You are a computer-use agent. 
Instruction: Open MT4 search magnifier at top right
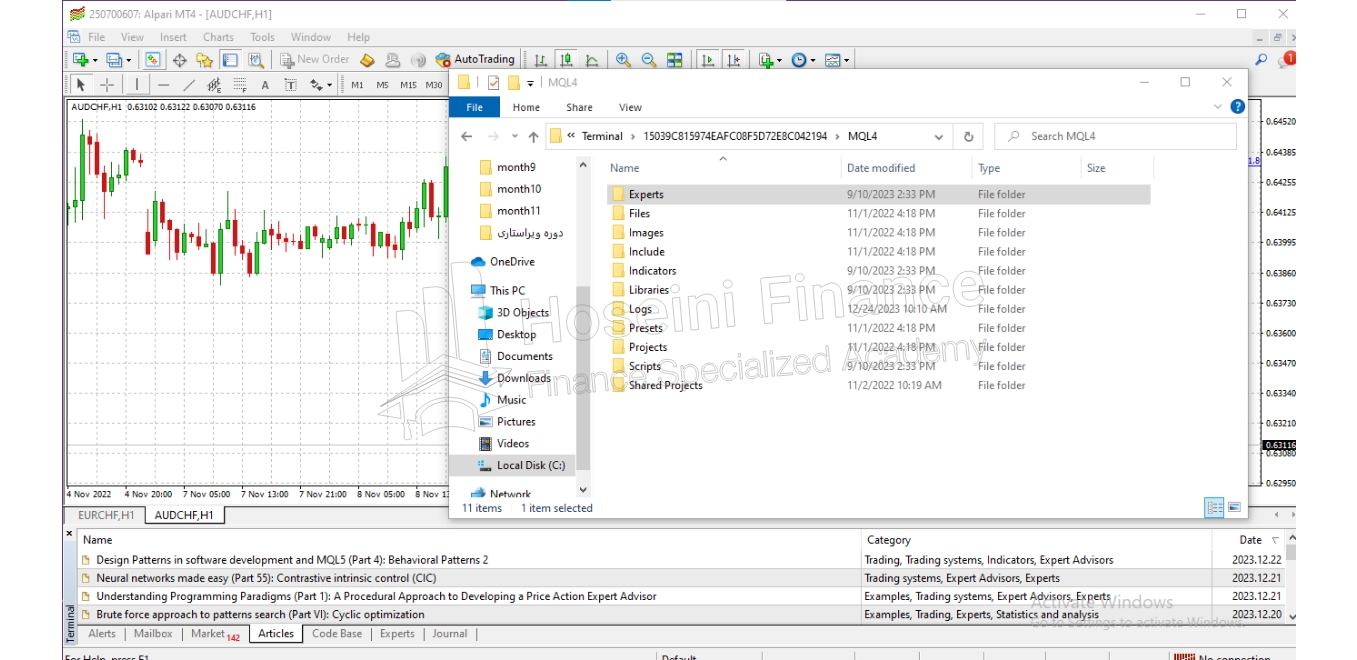point(1261,60)
